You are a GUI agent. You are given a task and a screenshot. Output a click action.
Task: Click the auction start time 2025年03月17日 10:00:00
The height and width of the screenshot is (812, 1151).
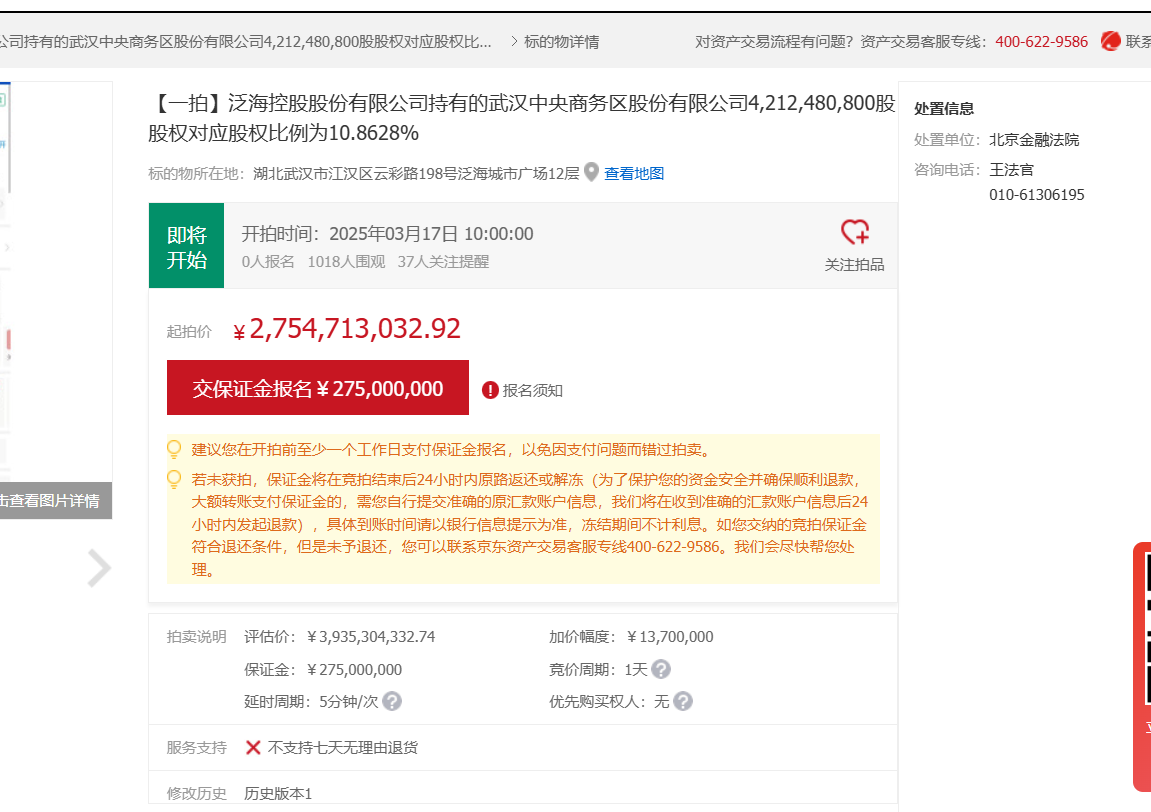click(431, 234)
